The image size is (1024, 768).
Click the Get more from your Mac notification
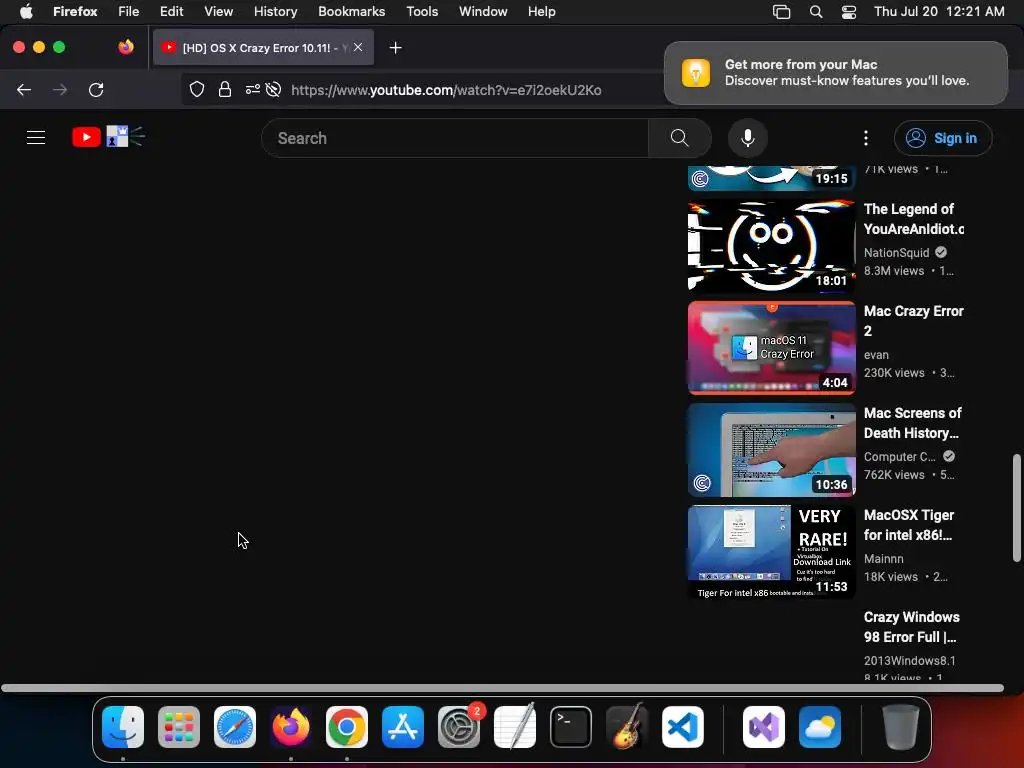click(x=835, y=72)
